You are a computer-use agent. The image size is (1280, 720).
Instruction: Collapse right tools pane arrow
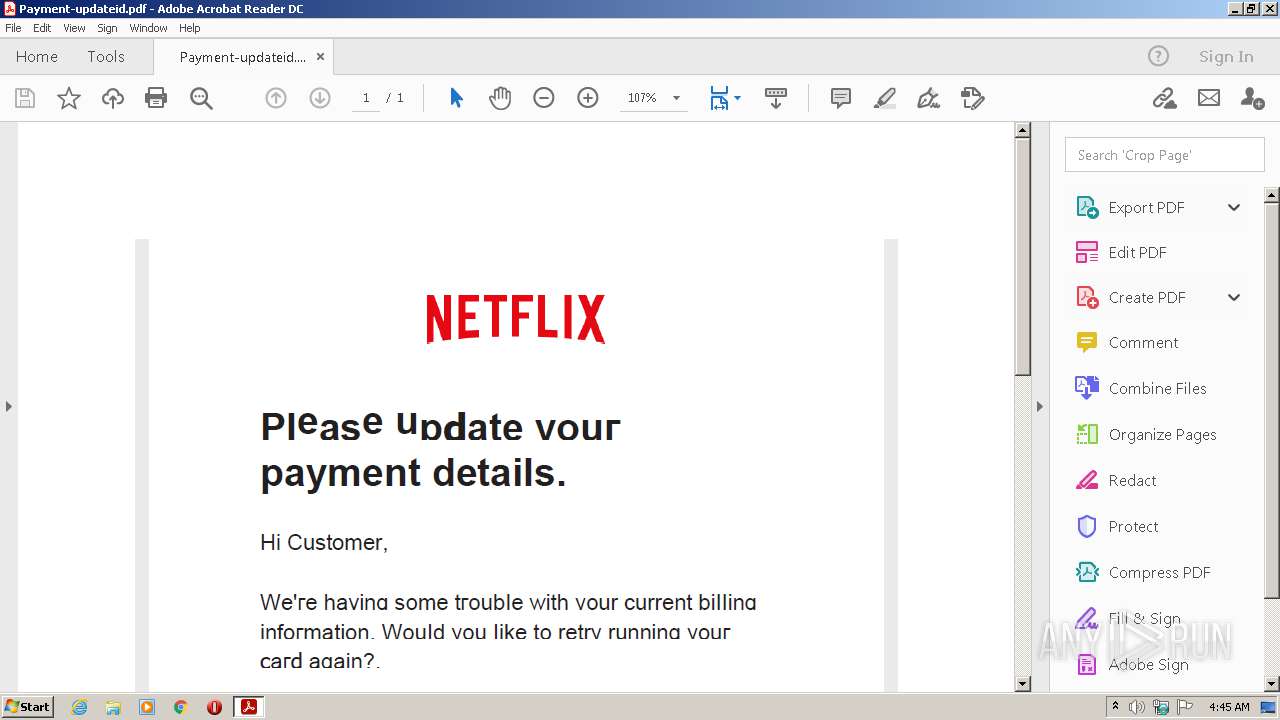[1039, 406]
